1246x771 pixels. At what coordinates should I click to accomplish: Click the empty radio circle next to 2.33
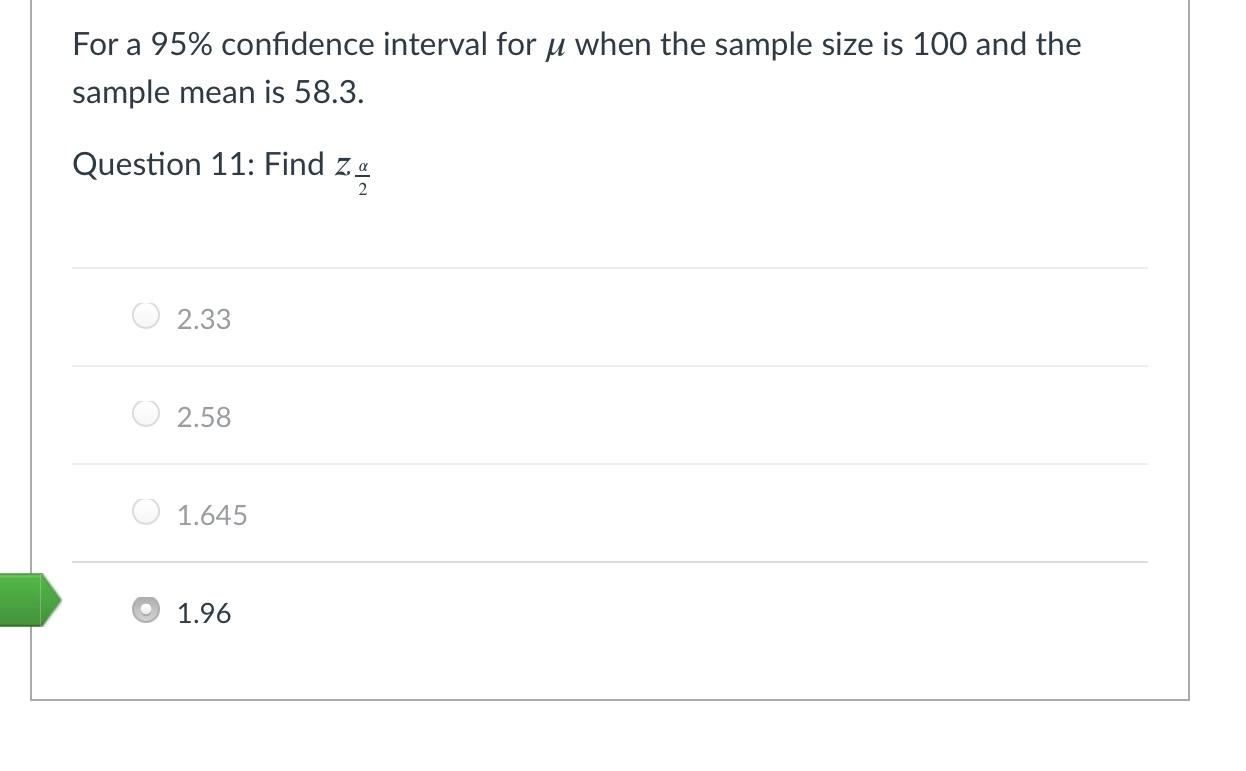[x=145, y=315]
